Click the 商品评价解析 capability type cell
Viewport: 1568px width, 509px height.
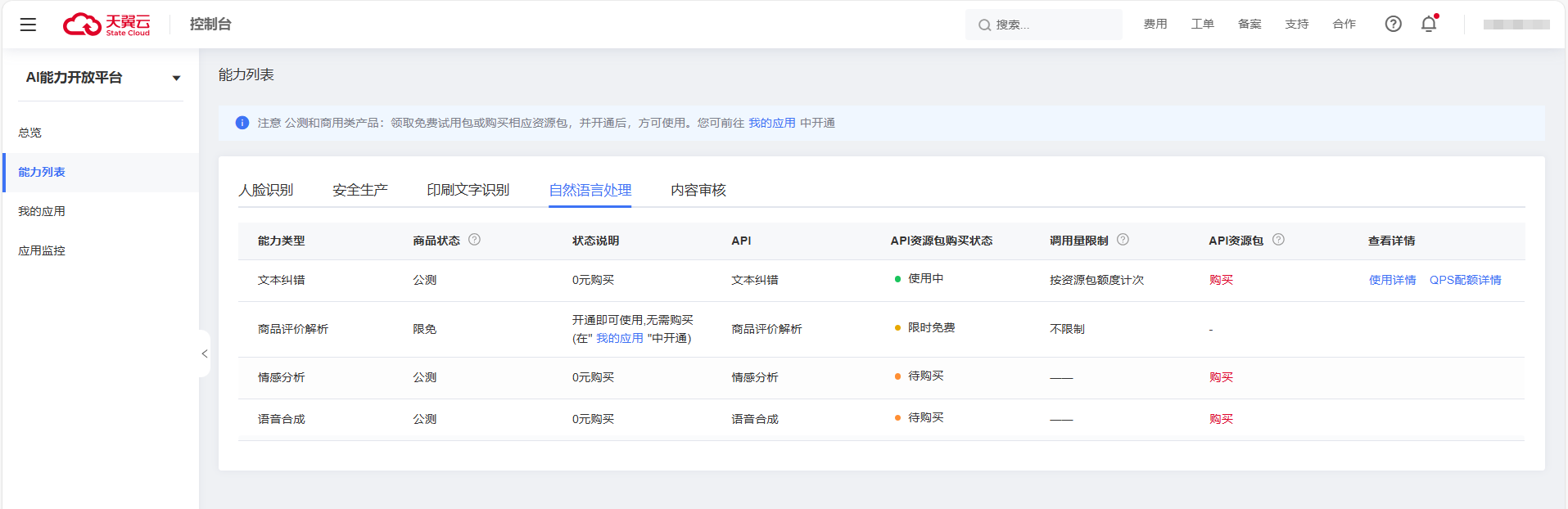coord(293,329)
